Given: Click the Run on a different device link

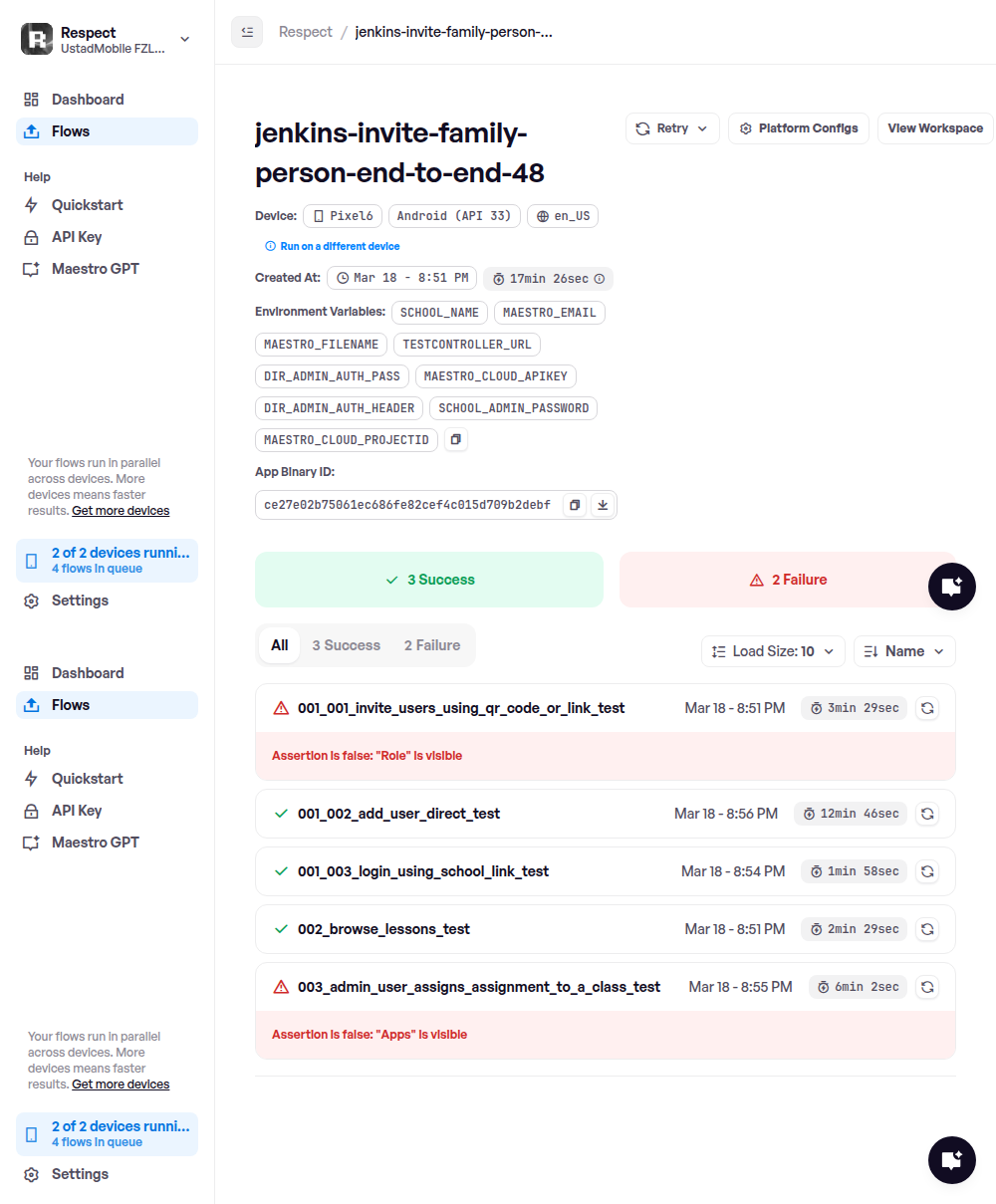Looking at the screenshot, I should [x=340, y=246].
